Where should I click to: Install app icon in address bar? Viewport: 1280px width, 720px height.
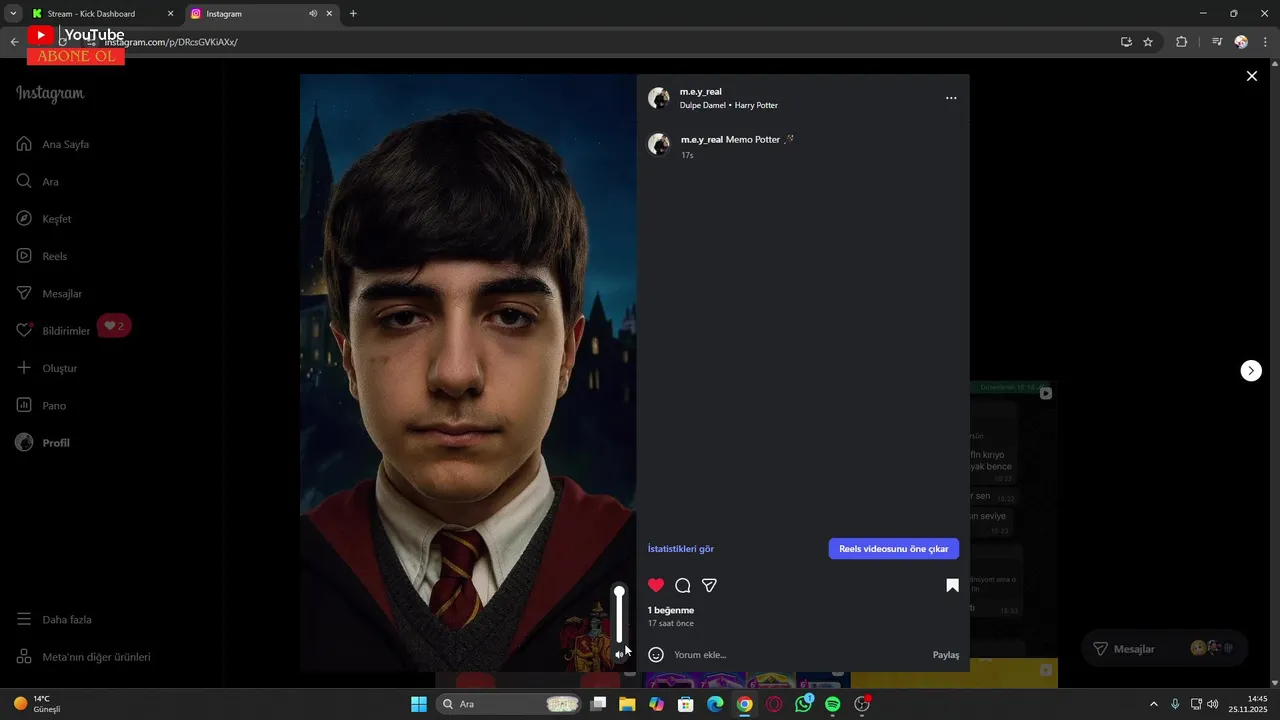[1126, 42]
